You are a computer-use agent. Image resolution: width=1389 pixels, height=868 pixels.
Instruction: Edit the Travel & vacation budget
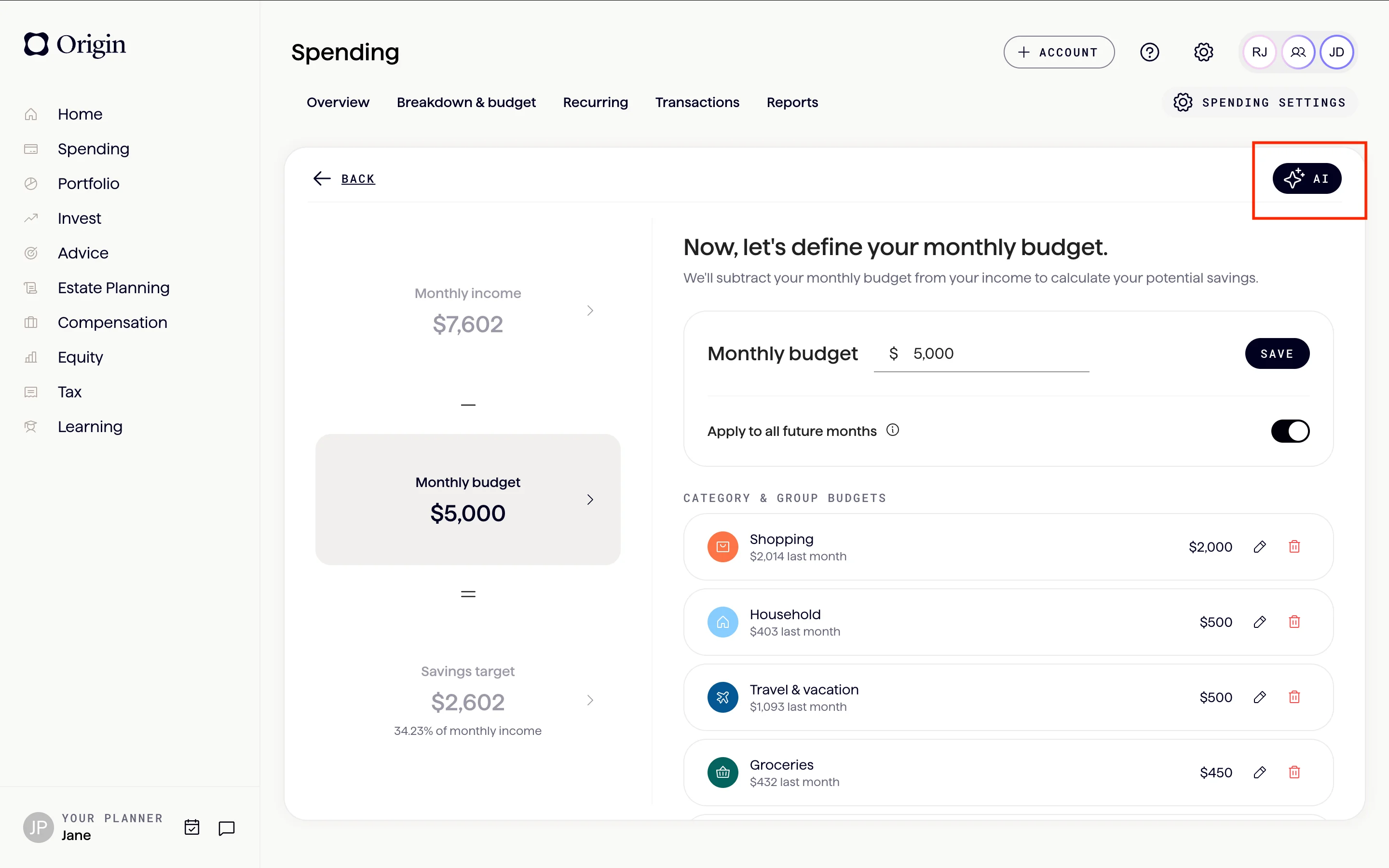pyautogui.click(x=1259, y=697)
